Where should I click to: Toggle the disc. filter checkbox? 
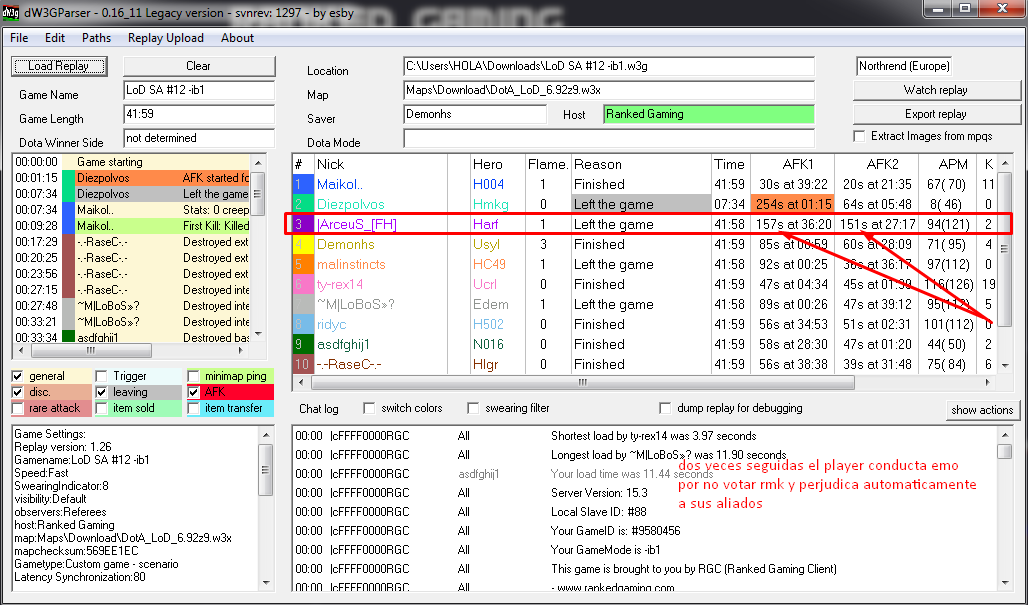(x=18, y=392)
